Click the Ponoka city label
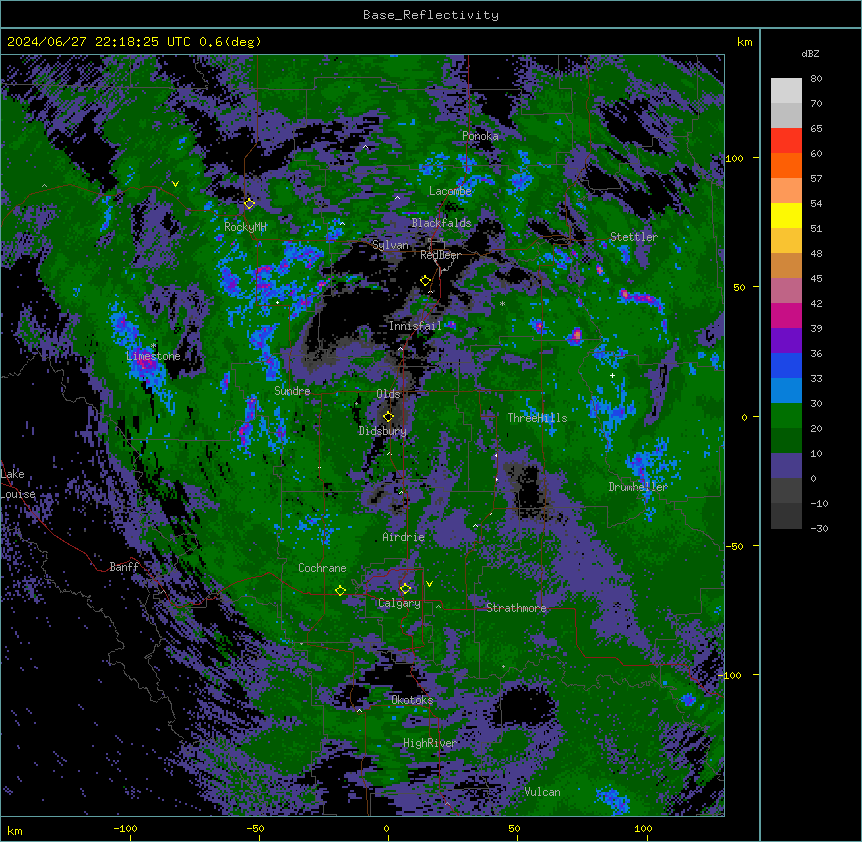The image size is (862, 842). pos(480,136)
